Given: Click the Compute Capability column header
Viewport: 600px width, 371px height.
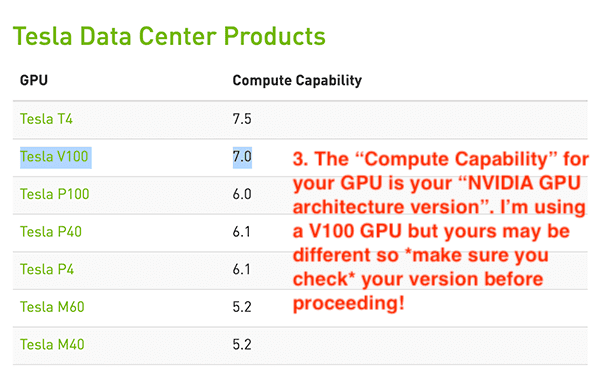Looking at the screenshot, I should [297, 81].
